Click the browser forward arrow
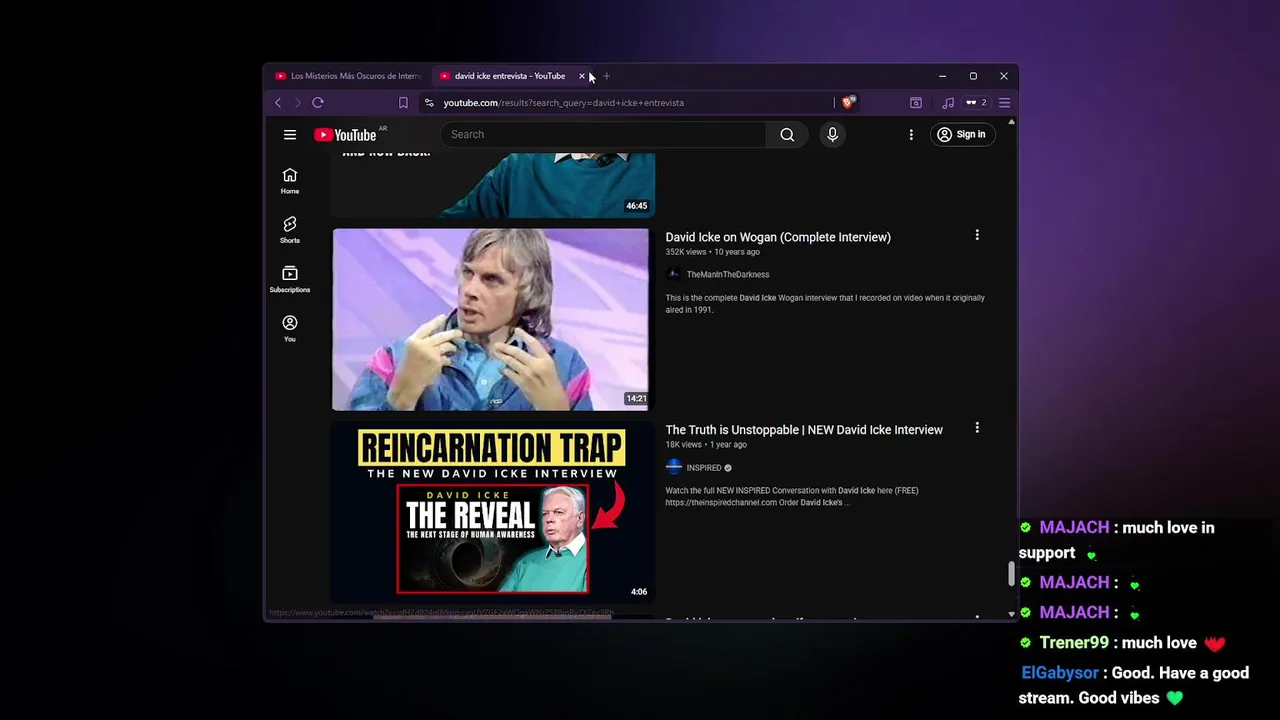The image size is (1280, 720). (297, 103)
